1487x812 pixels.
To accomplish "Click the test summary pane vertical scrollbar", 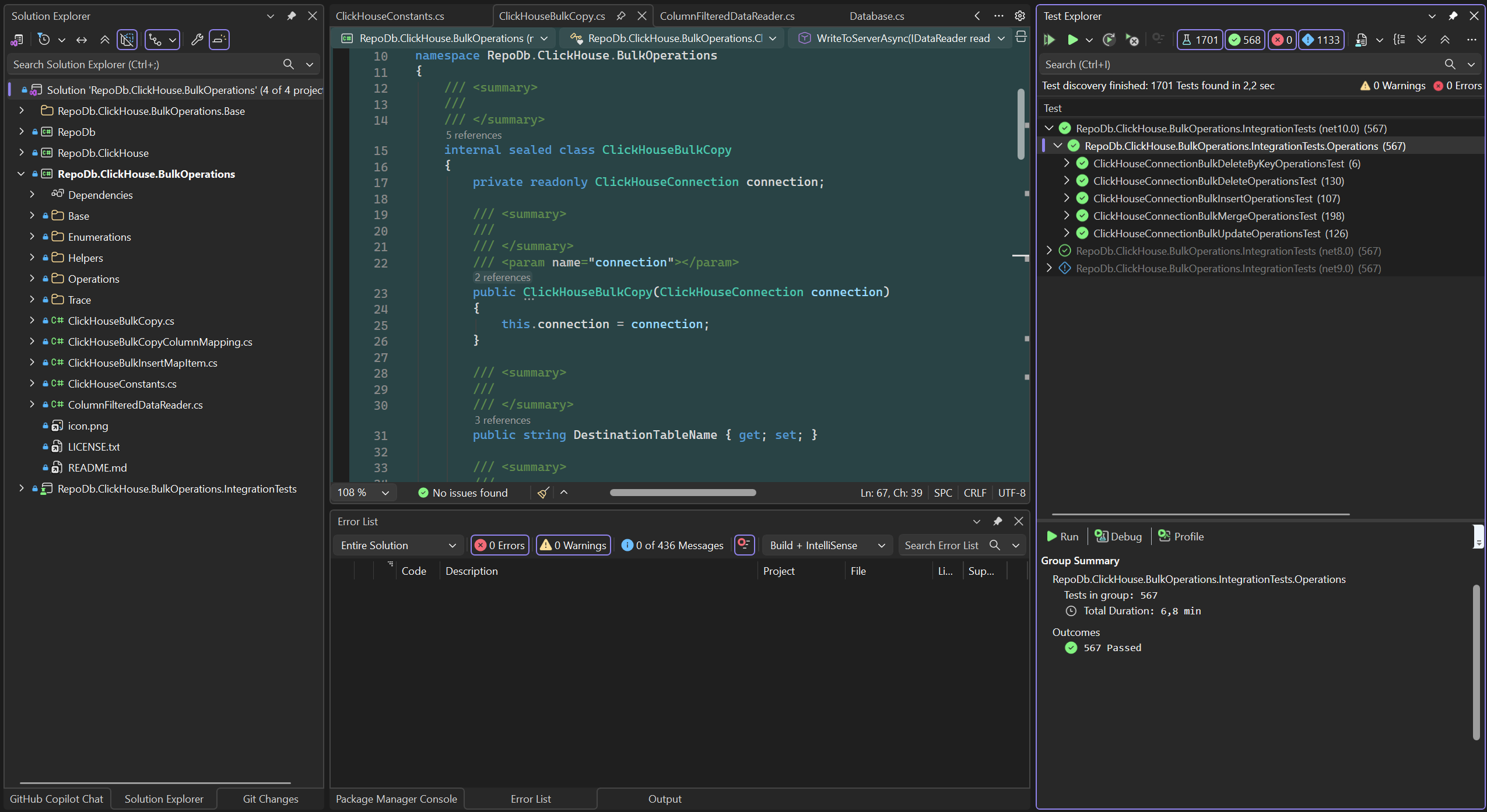I will coord(1477,662).
